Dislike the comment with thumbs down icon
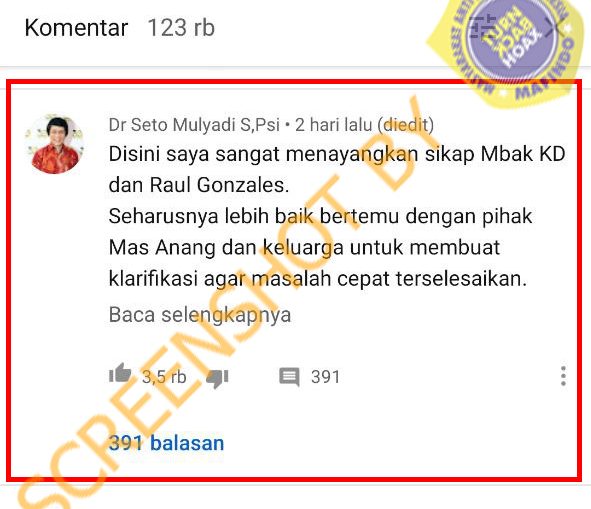 coord(217,378)
